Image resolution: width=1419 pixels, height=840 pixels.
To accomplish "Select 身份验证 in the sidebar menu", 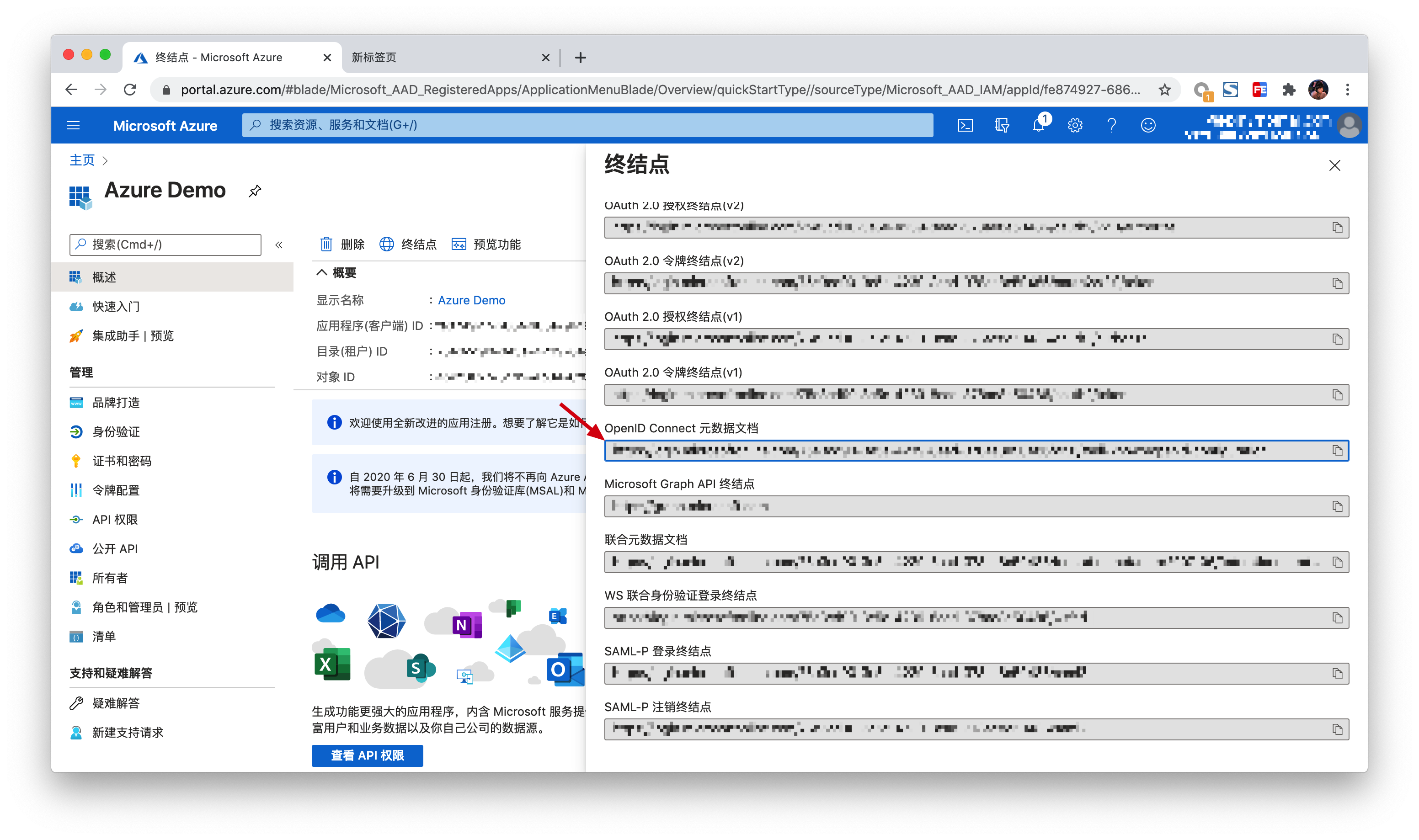I will coord(116,432).
